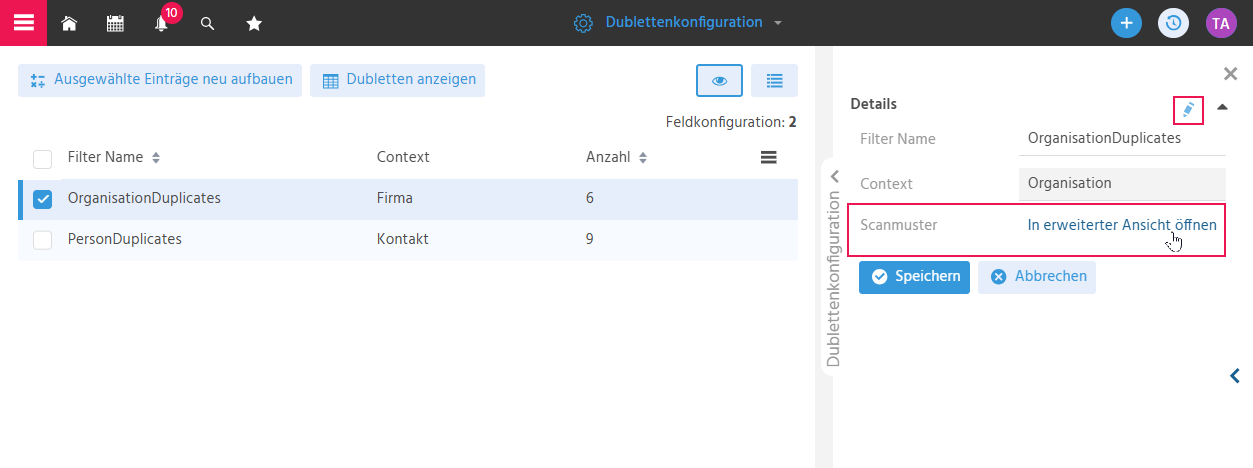Click Ausgewählte Einträge neu aufbauen button
The width and height of the screenshot is (1253, 468).
click(x=160, y=80)
